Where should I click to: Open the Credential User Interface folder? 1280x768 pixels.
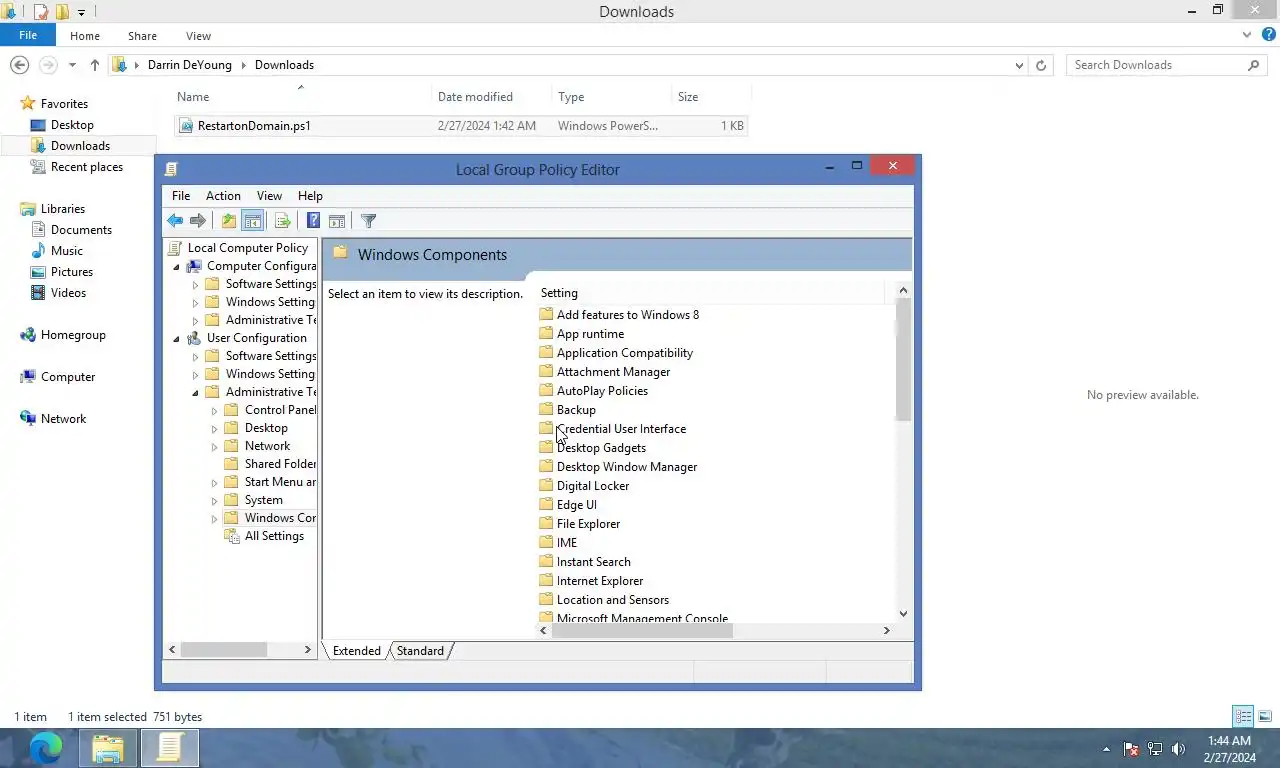612,429
